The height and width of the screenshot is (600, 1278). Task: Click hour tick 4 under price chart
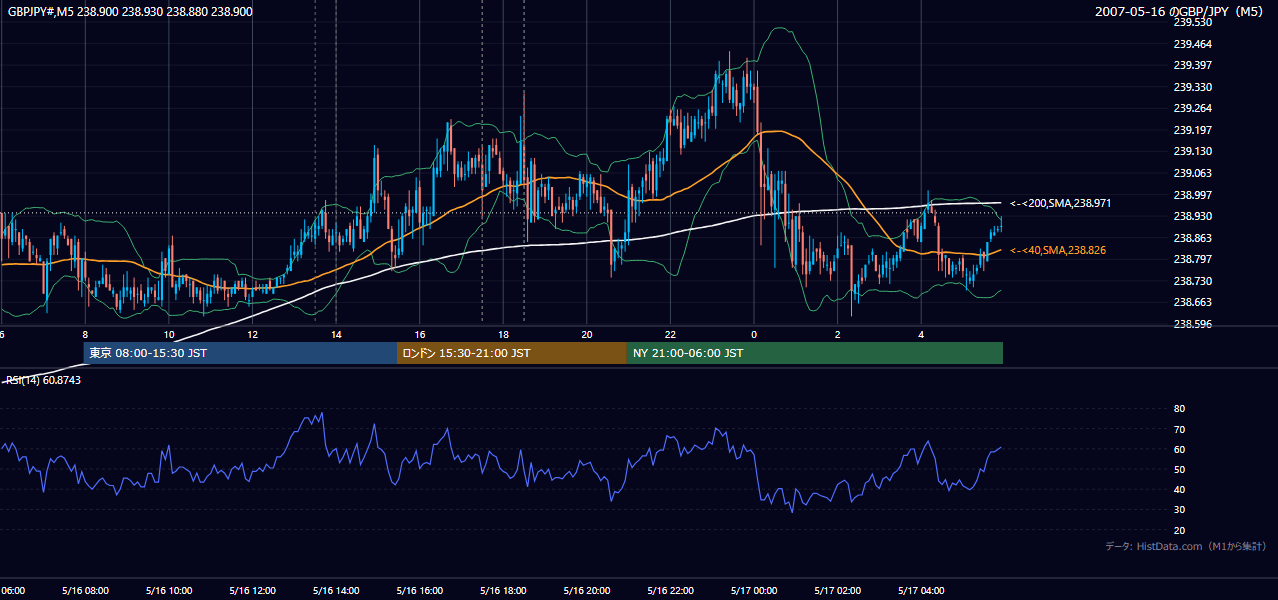click(x=922, y=334)
